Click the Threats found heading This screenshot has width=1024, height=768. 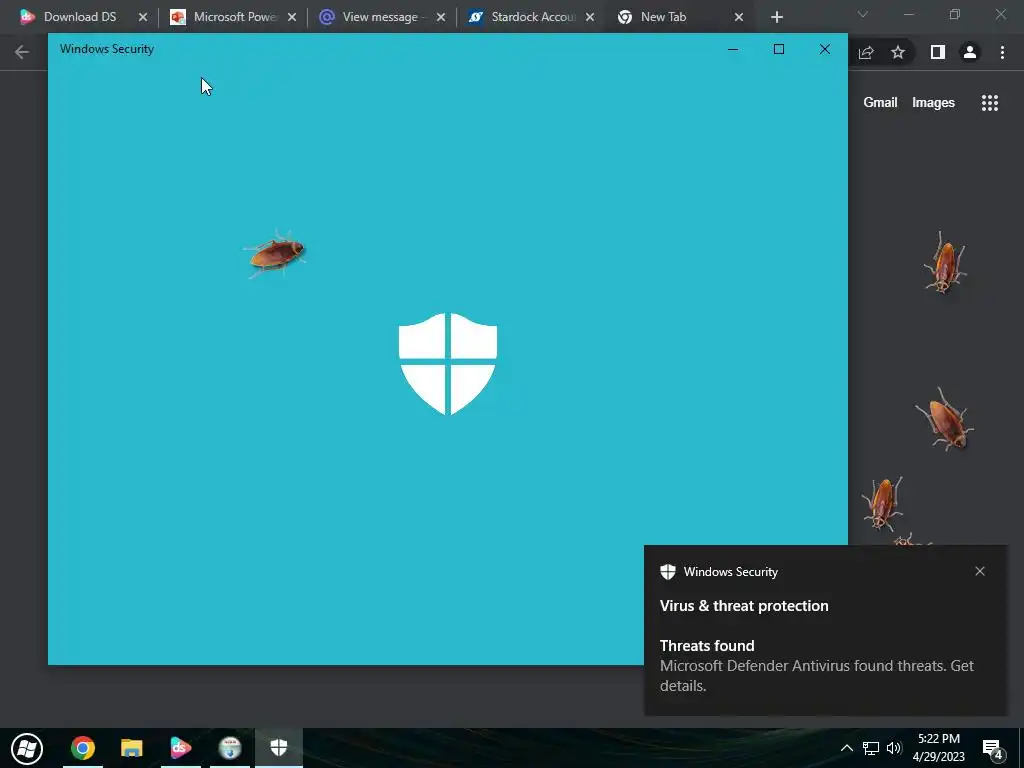click(x=707, y=646)
